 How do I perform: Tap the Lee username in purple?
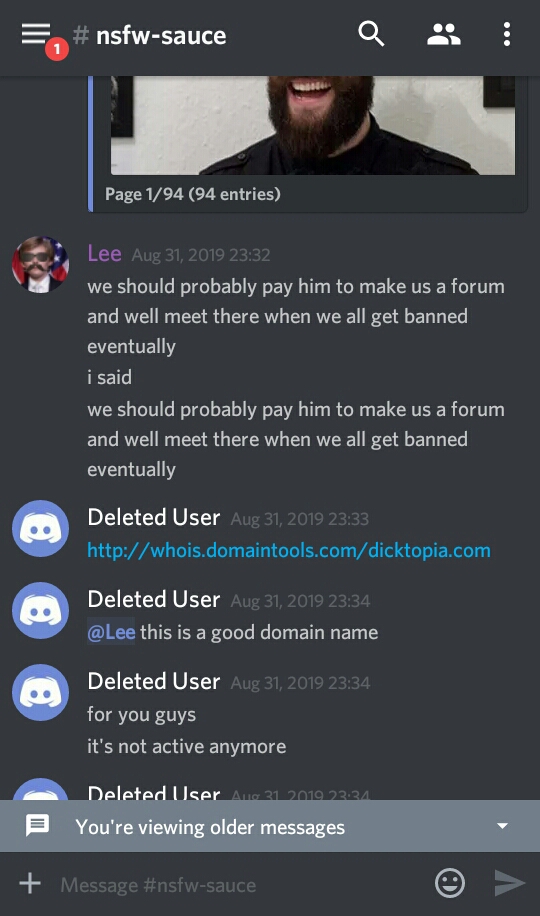point(105,254)
